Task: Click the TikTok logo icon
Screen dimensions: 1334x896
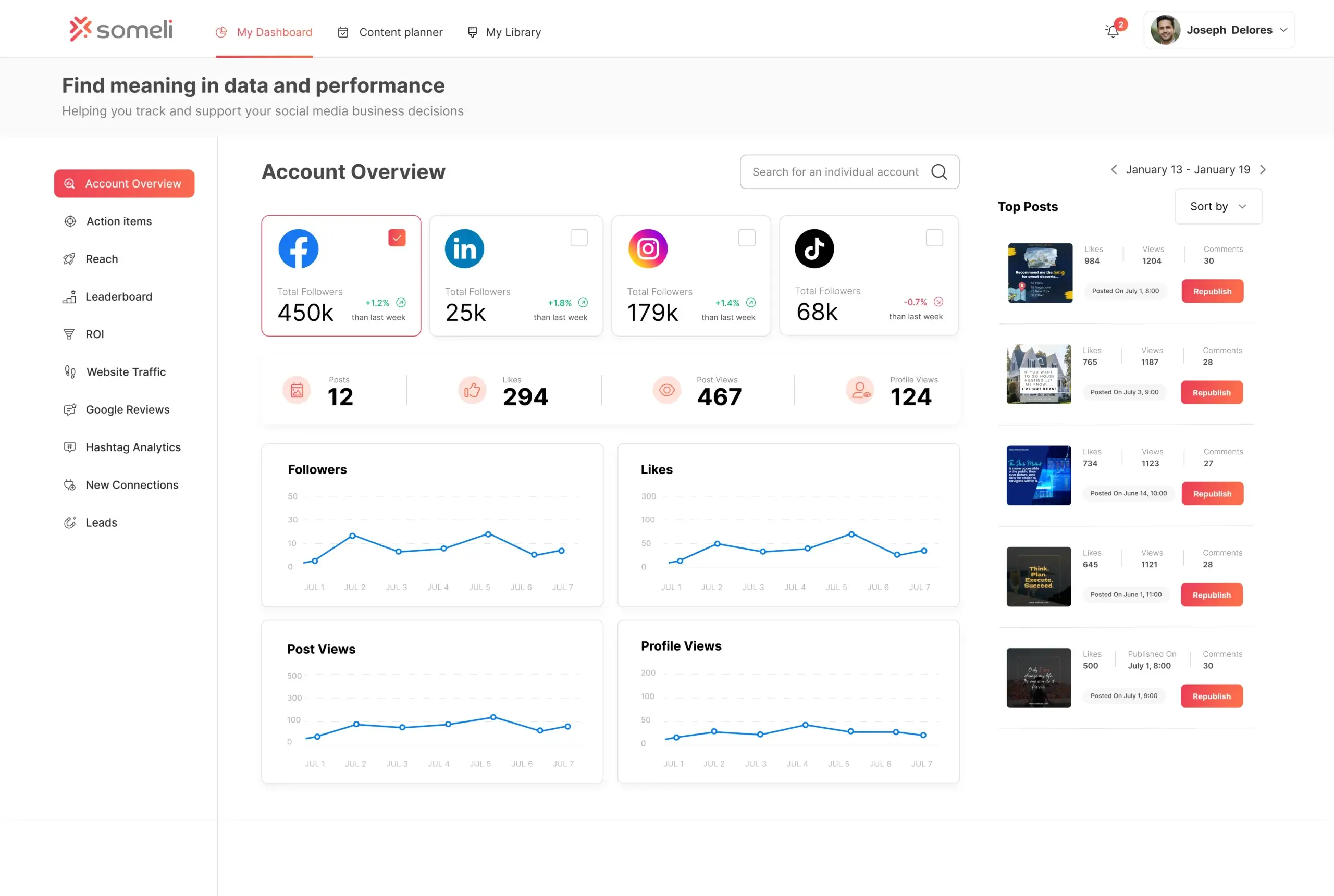Action: (x=814, y=248)
